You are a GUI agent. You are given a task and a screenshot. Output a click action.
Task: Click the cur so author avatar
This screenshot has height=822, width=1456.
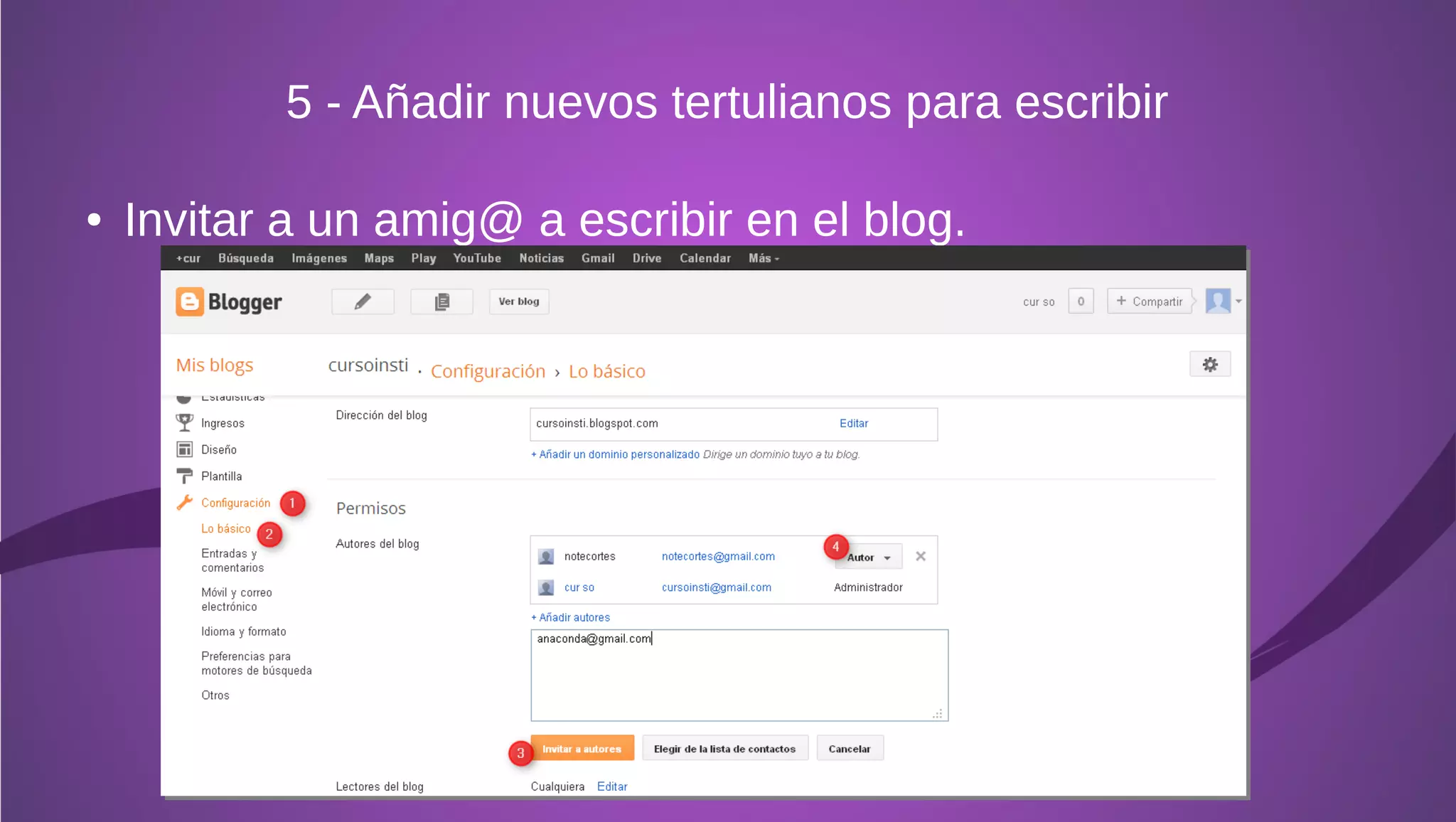click(545, 587)
